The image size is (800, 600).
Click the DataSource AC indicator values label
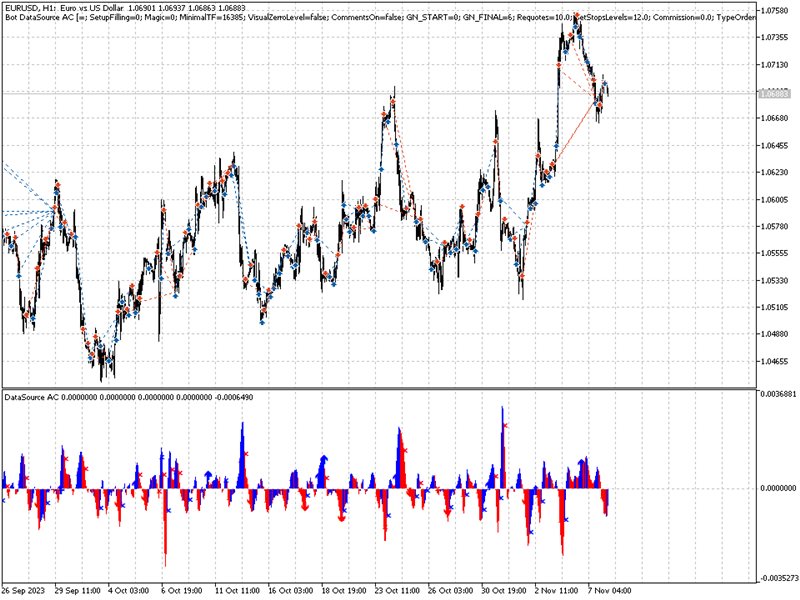[129, 397]
